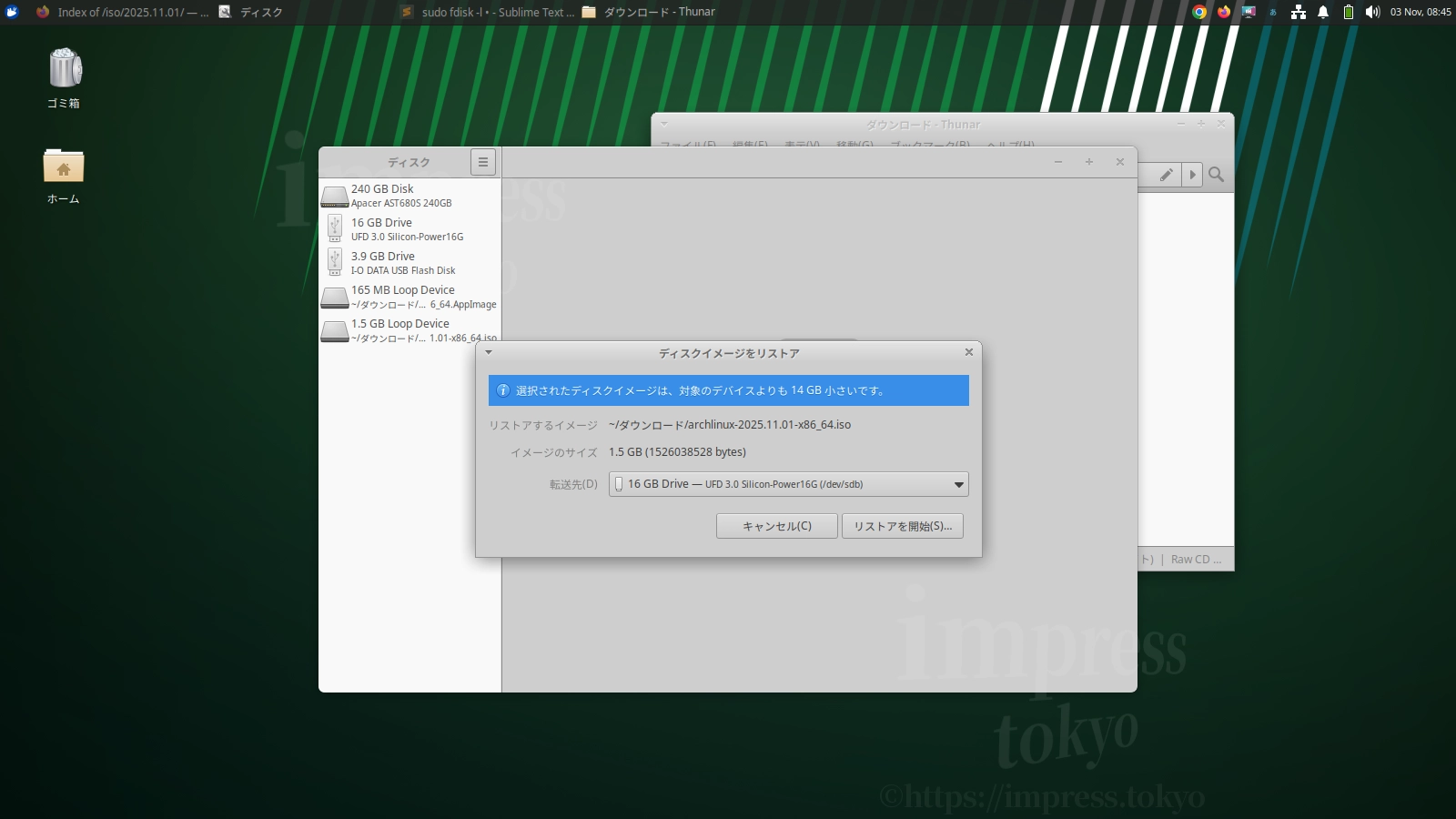
Task: Click the blue info icon in dialog banner
Action: 503,390
